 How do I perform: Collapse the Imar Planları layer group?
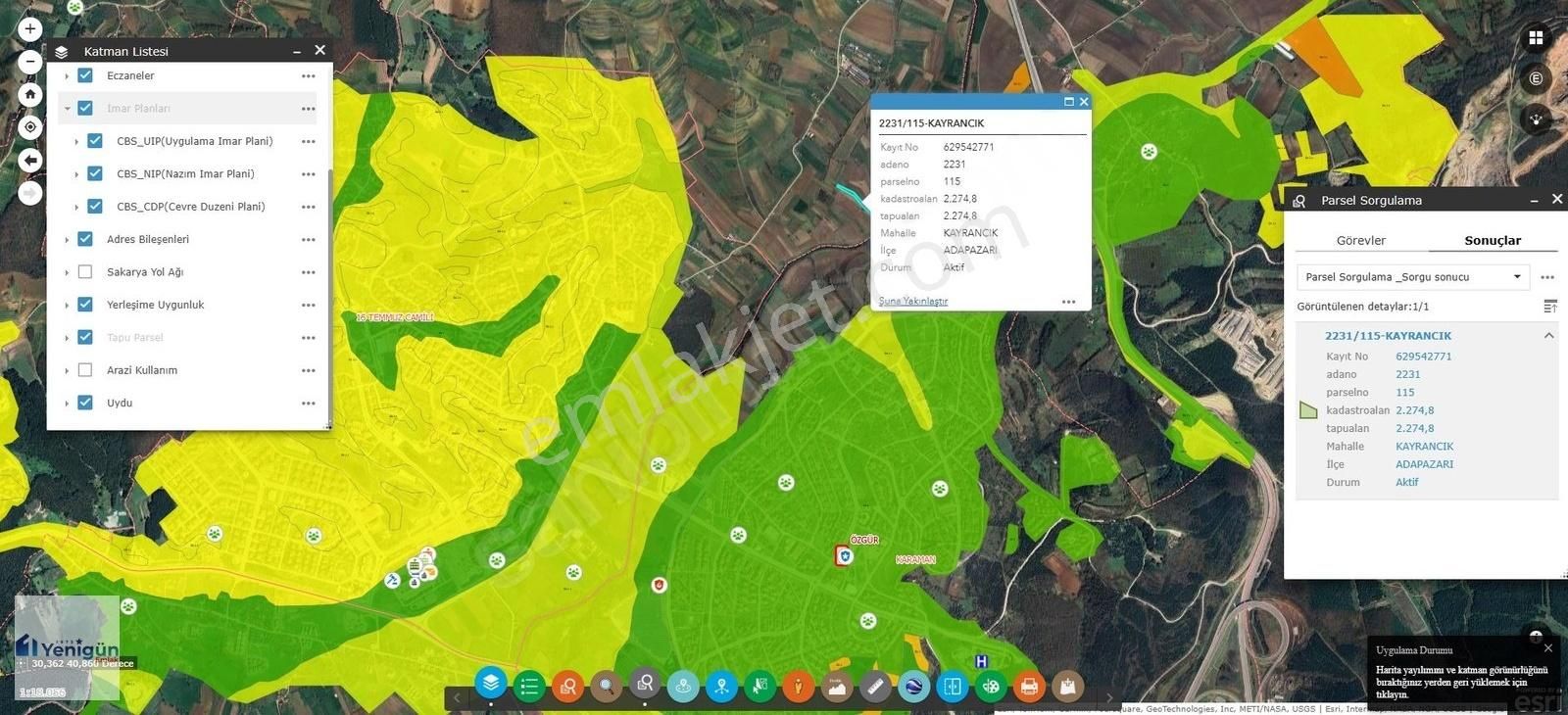67,109
